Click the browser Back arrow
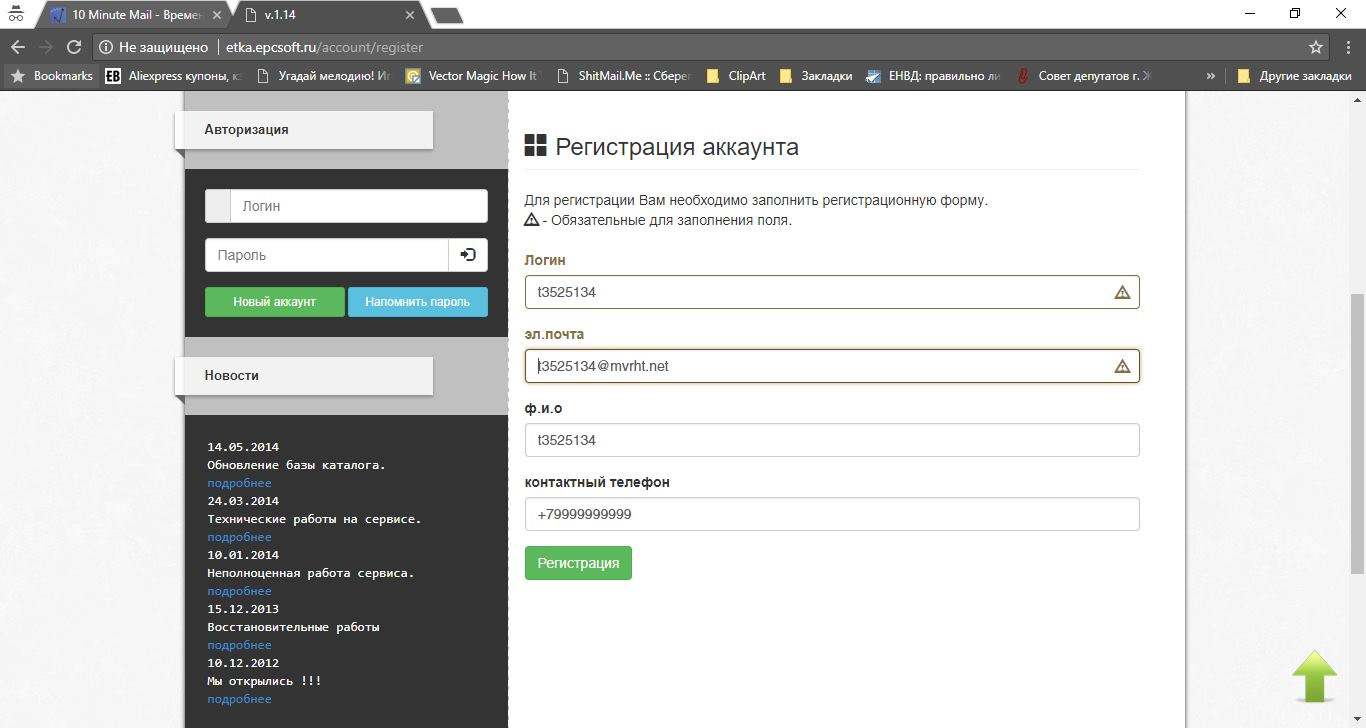 [x=18, y=47]
